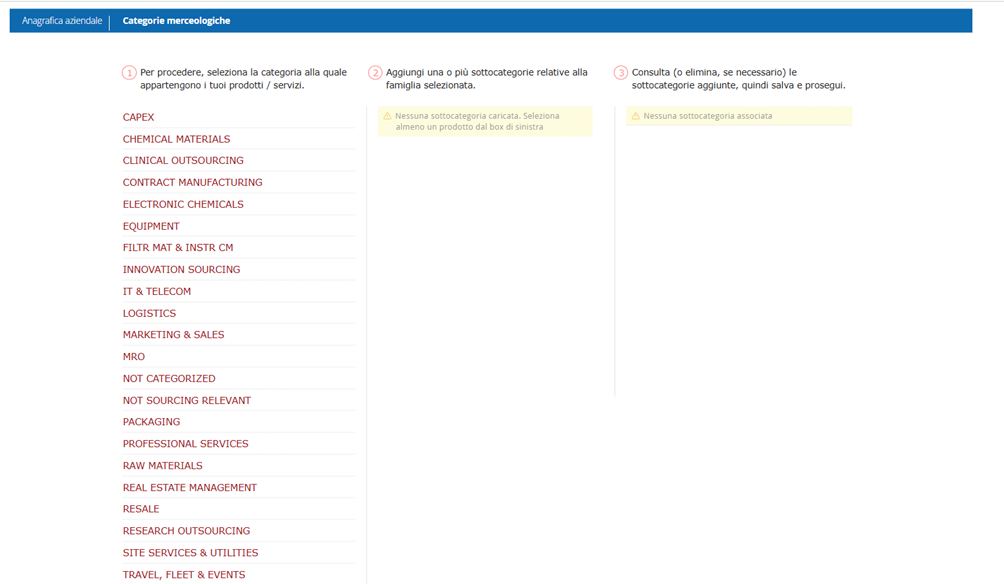Click the RESALE category

141,508
